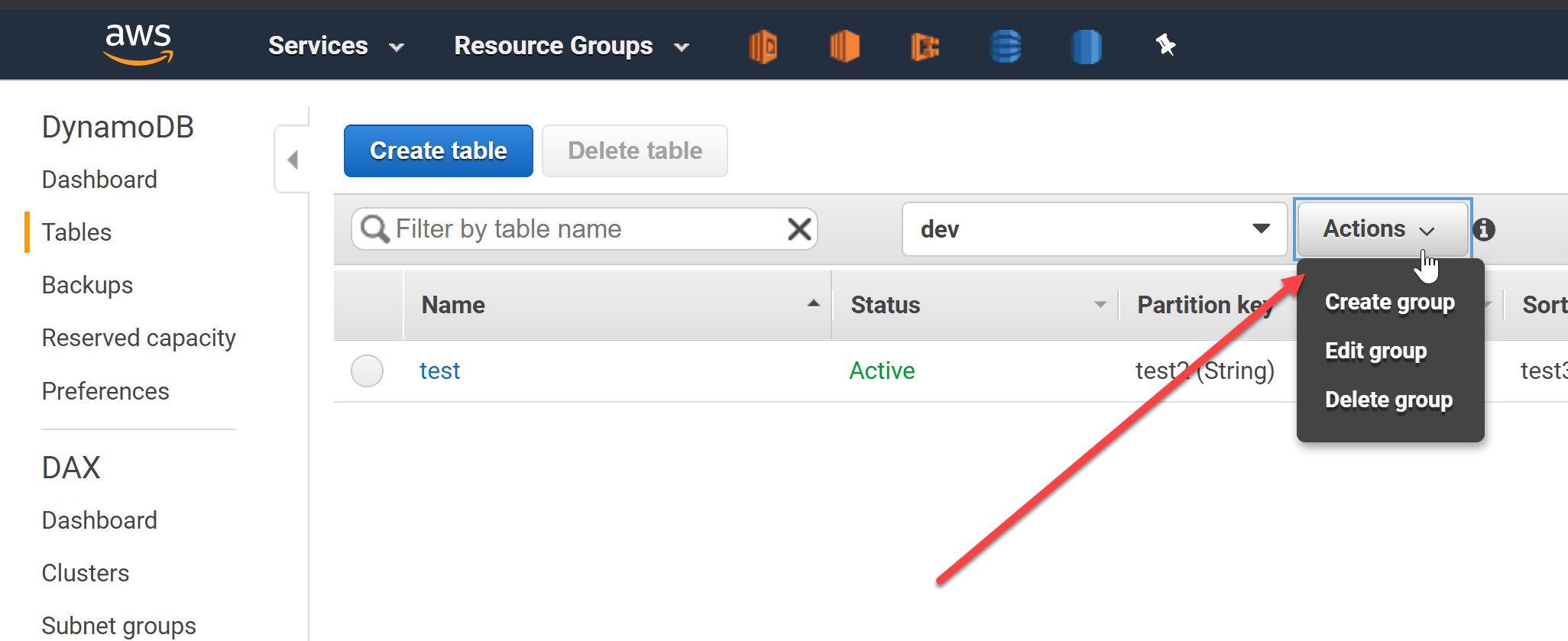
Task: Open the Status column filter arrow
Action: point(1100,305)
